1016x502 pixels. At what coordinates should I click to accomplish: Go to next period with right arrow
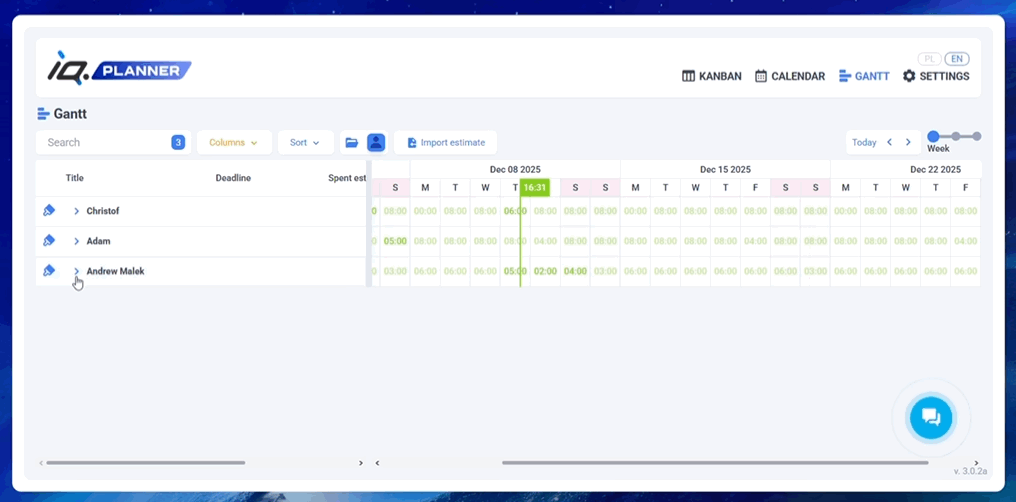[x=908, y=143]
